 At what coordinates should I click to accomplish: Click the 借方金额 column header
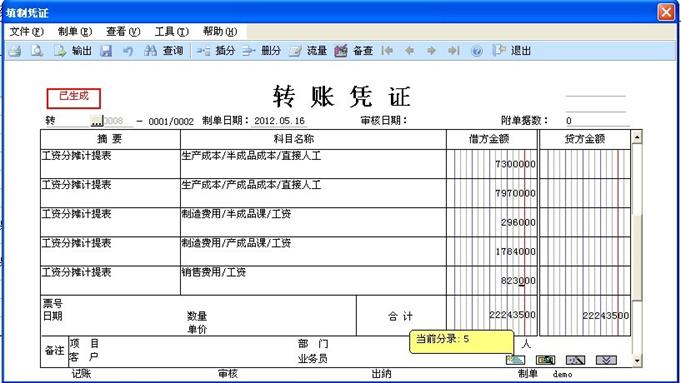coord(492,139)
